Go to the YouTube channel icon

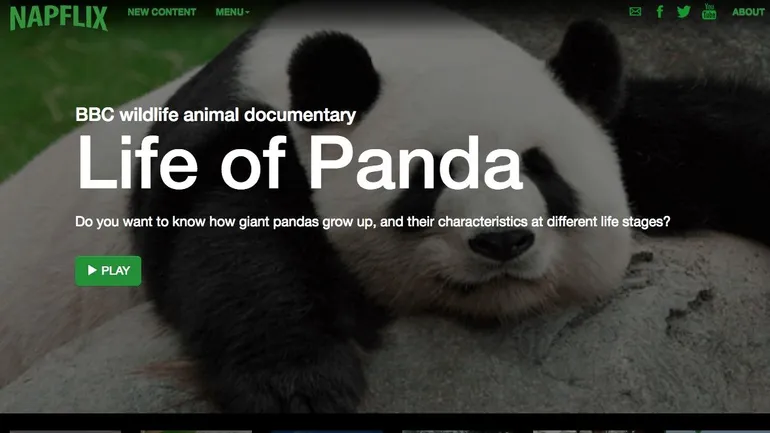(x=709, y=11)
